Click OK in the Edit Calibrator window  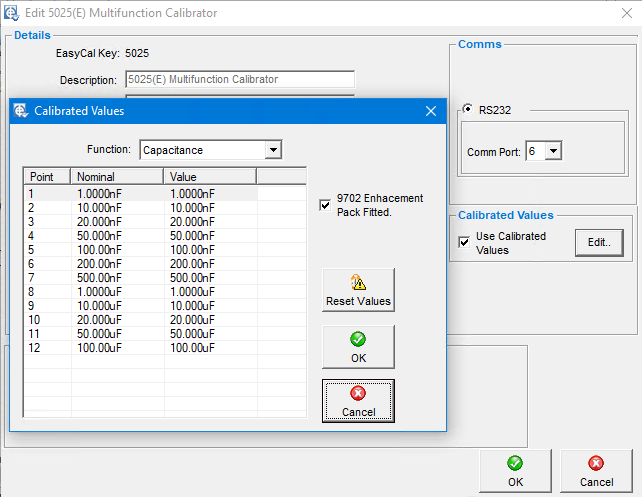(514, 471)
